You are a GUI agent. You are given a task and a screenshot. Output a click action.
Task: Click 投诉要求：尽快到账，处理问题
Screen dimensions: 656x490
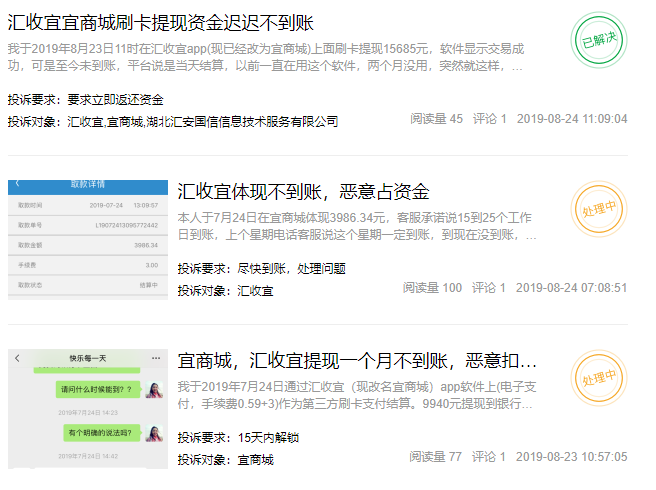261,269
